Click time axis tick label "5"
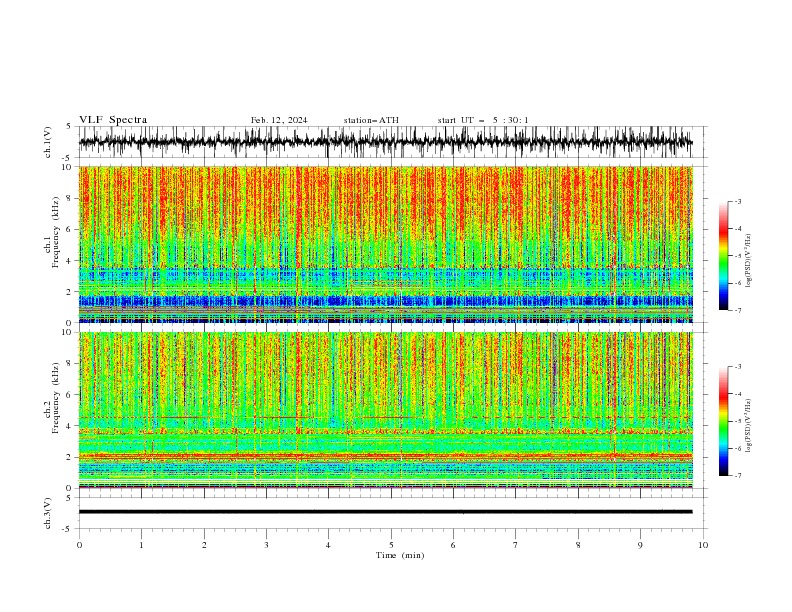This screenshot has height=612, width=792. 391,545
